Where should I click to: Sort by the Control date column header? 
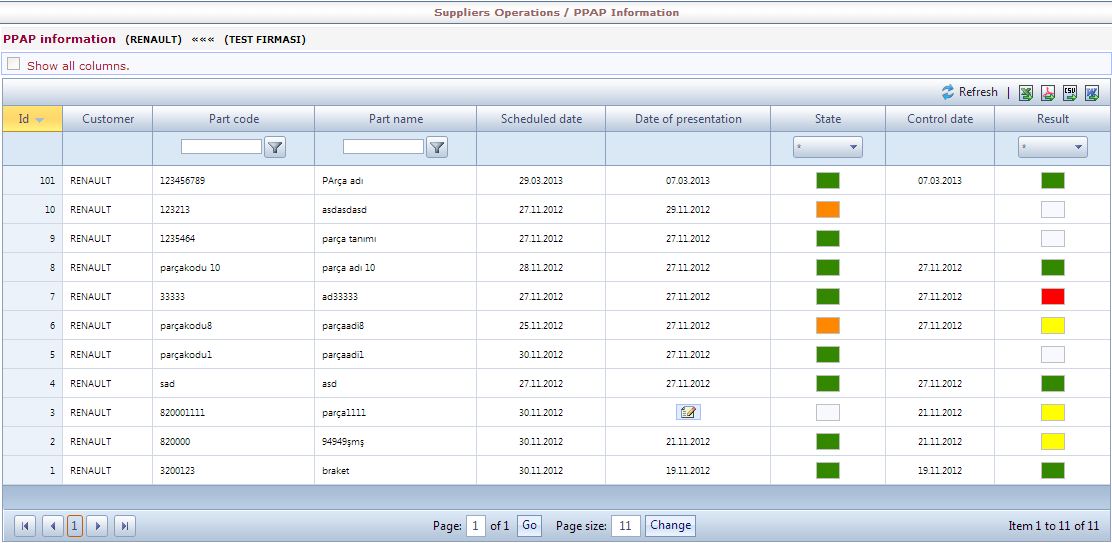pyautogui.click(x=940, y=119)
